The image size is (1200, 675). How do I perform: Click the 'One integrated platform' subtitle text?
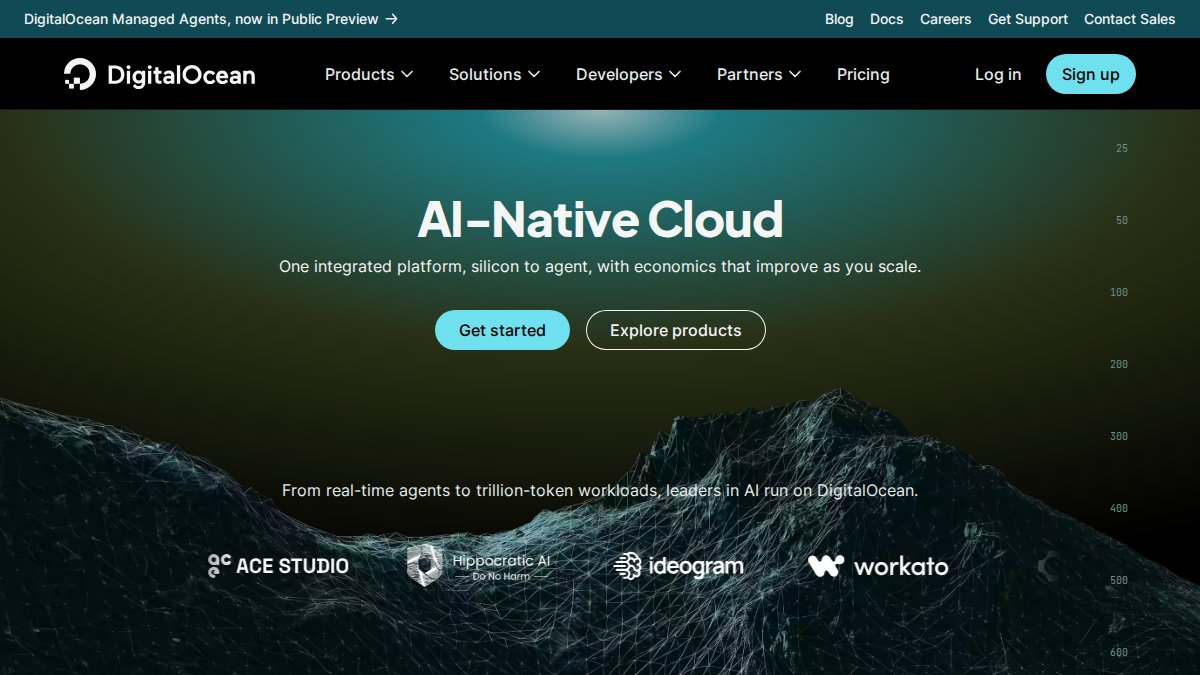pyautogui.click(x=600, y=267)
